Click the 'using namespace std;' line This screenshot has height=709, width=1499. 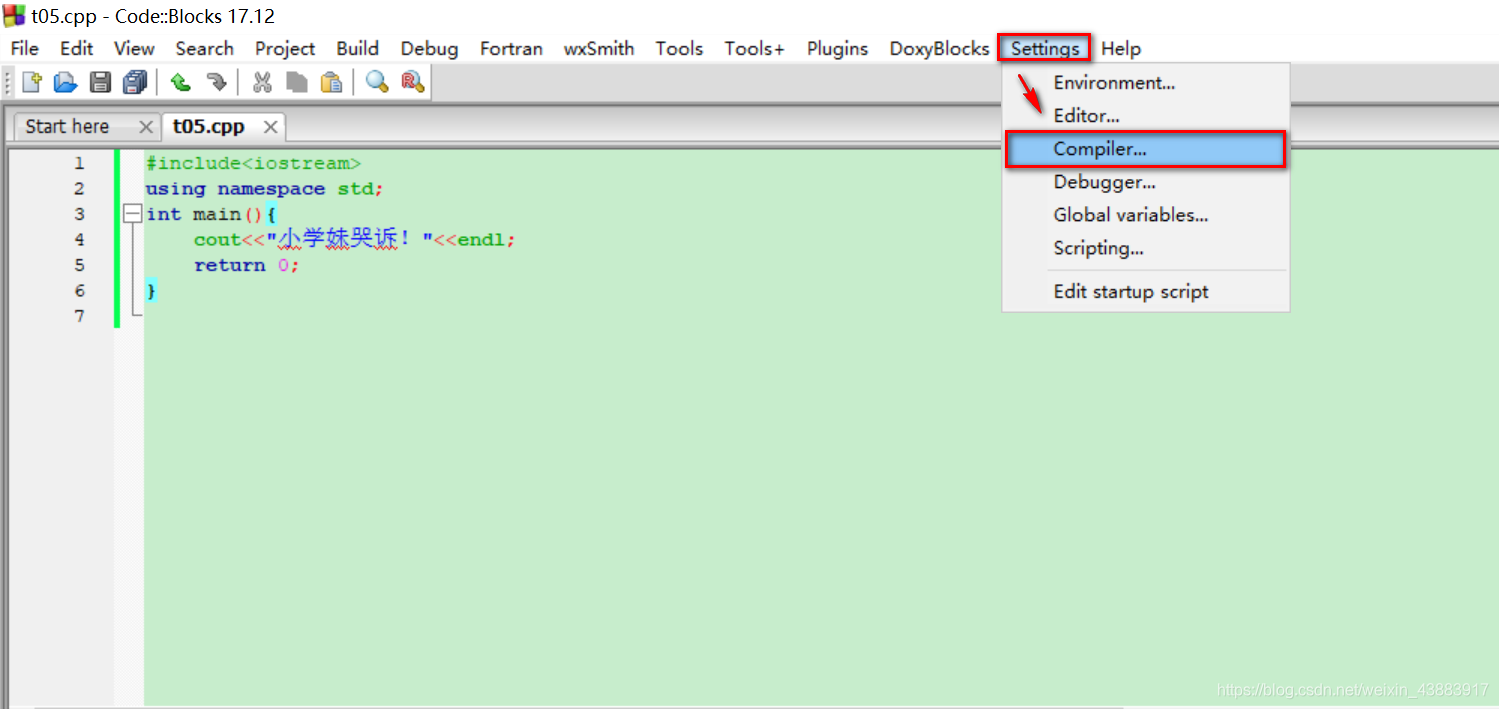coord(265,188)
